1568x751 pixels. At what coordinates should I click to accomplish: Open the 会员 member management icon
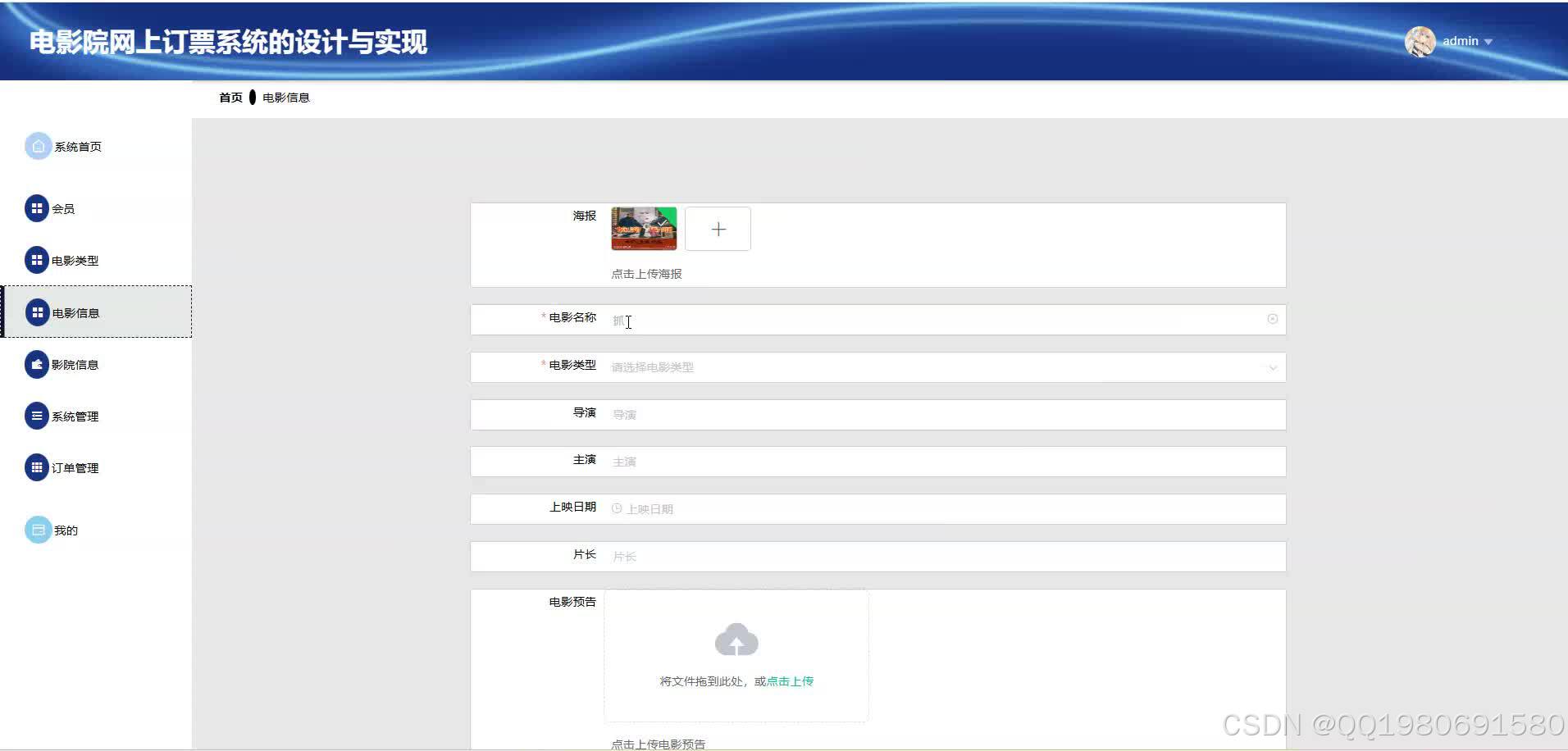37,207
